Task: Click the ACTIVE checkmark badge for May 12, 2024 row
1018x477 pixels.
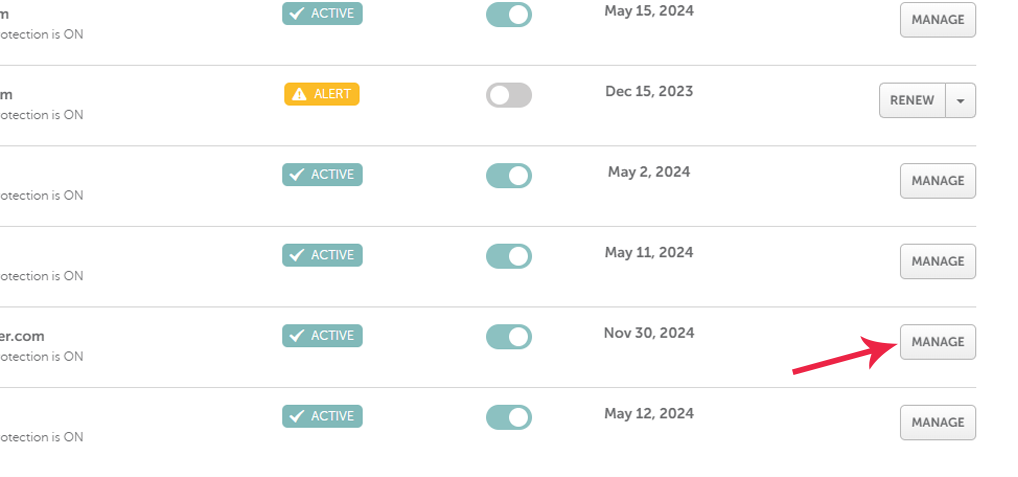Action: (x=322, y=416)
